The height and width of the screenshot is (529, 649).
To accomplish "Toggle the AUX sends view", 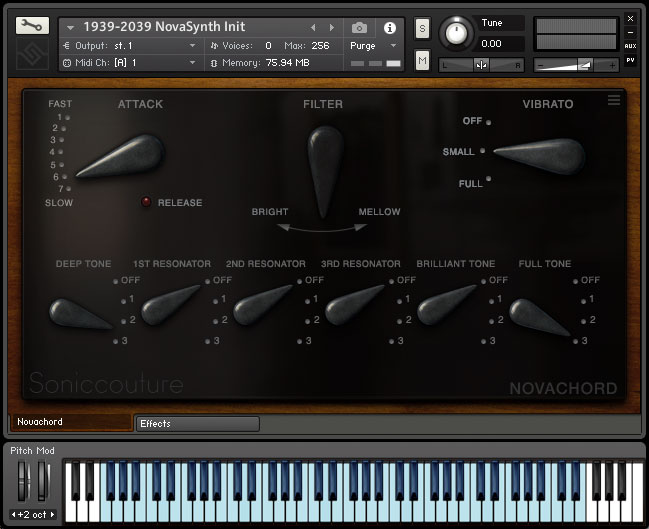I will point(630,46).
